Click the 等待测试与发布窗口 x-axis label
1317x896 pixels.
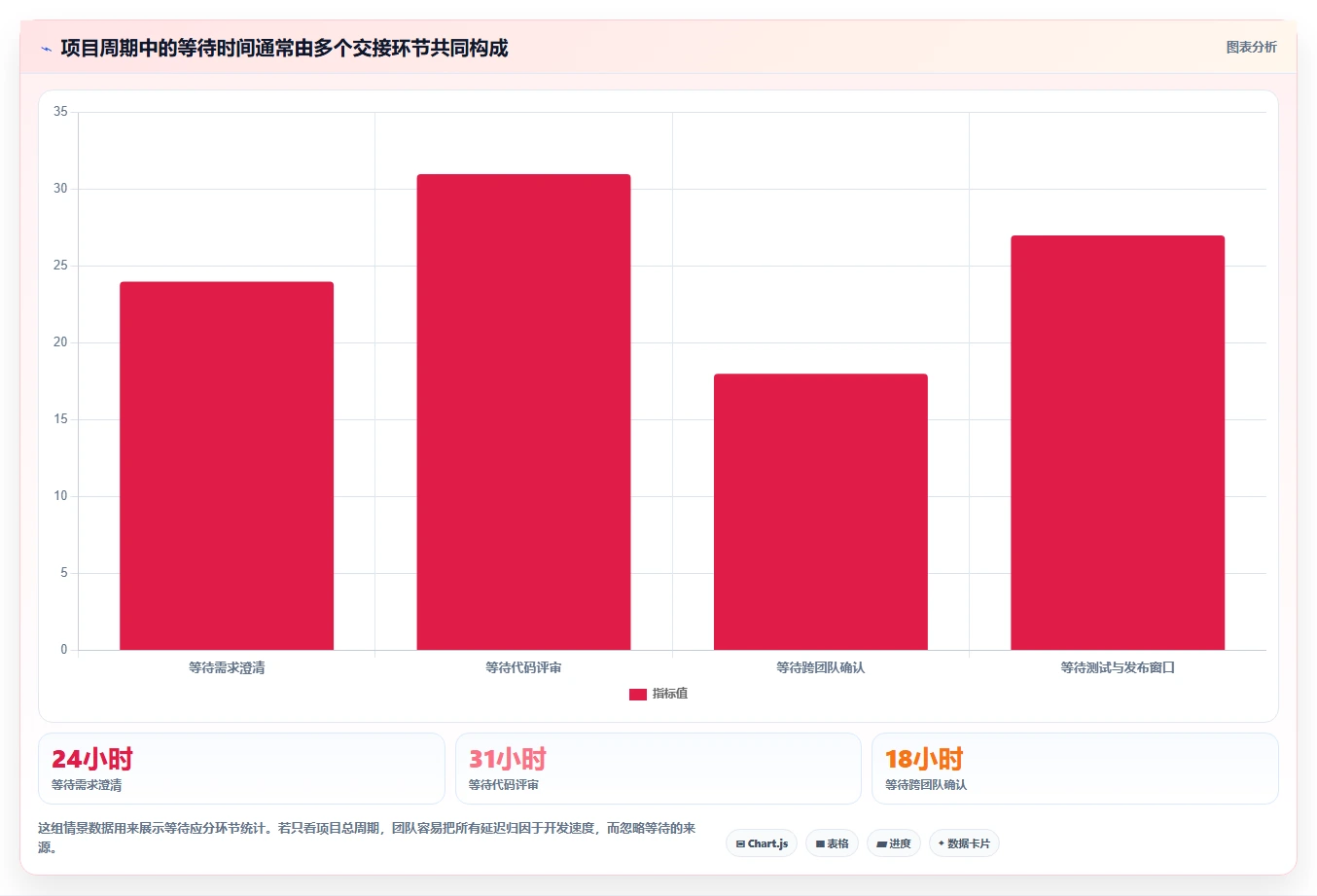pos(1118,667)
